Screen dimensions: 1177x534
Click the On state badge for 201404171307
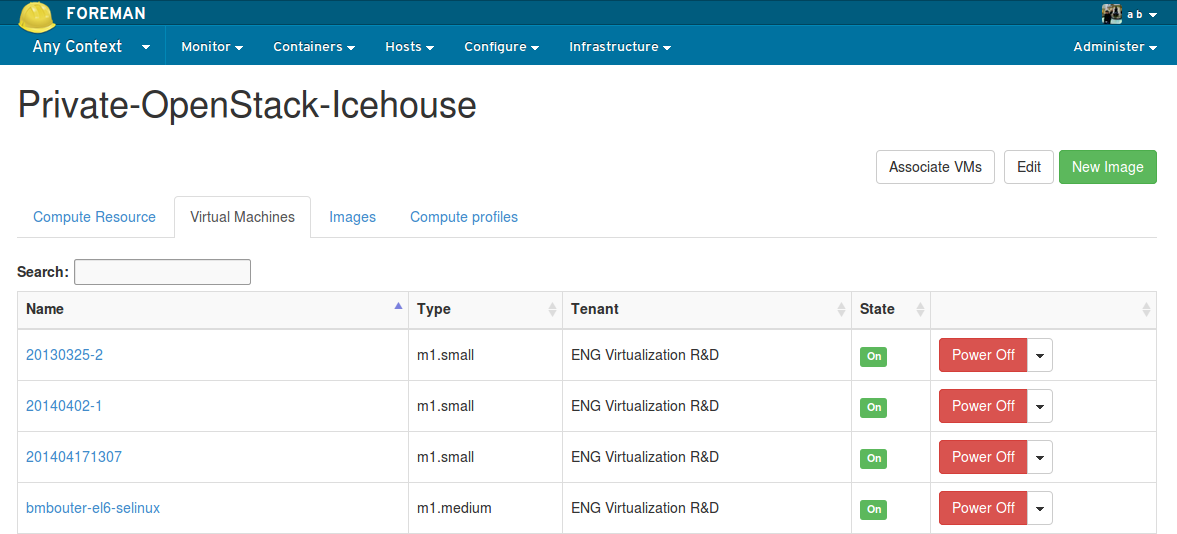coord(873,458)
